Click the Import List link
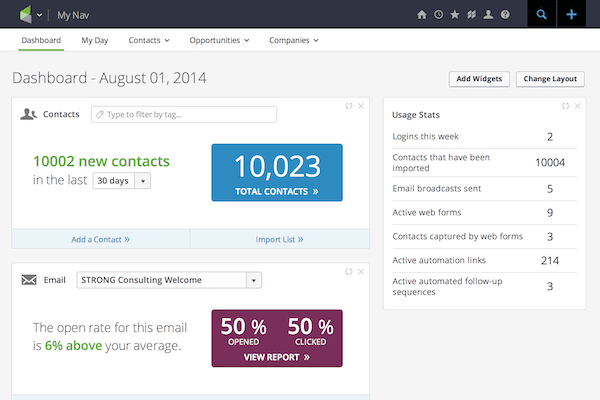Screen dimensions: 600x400 [x=279, y=239]
